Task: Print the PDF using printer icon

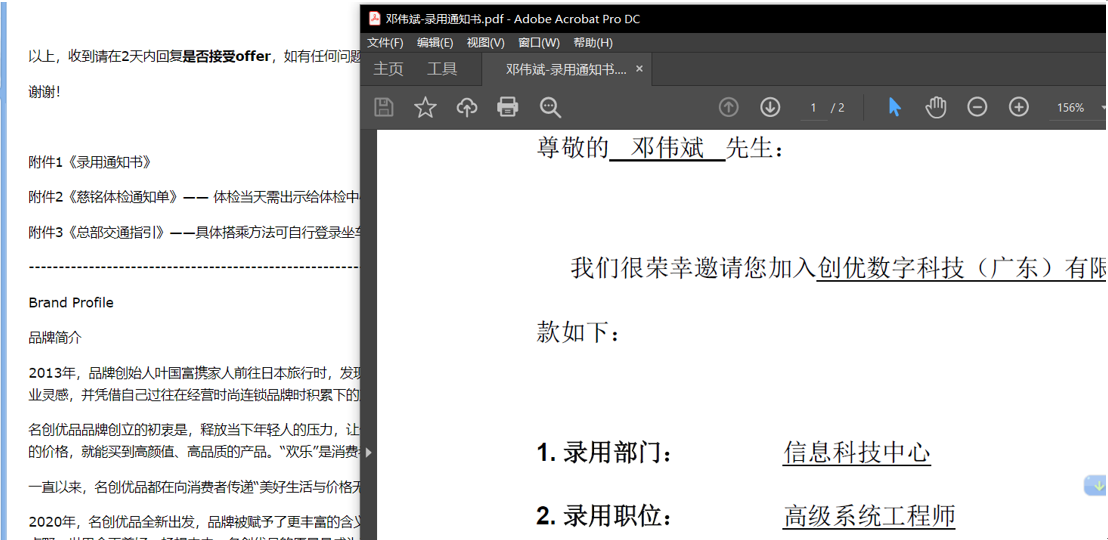Action: pos(507,107)
